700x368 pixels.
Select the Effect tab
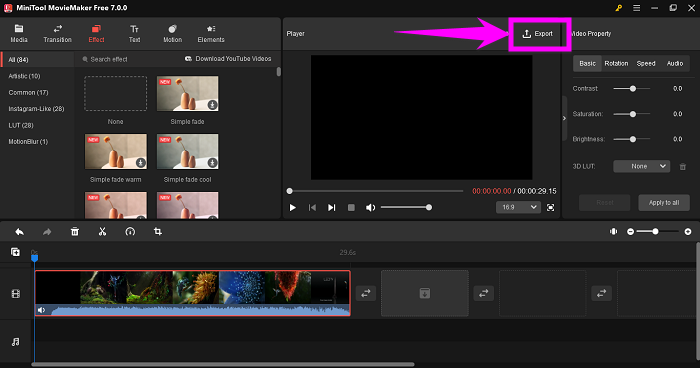point(96,34)
